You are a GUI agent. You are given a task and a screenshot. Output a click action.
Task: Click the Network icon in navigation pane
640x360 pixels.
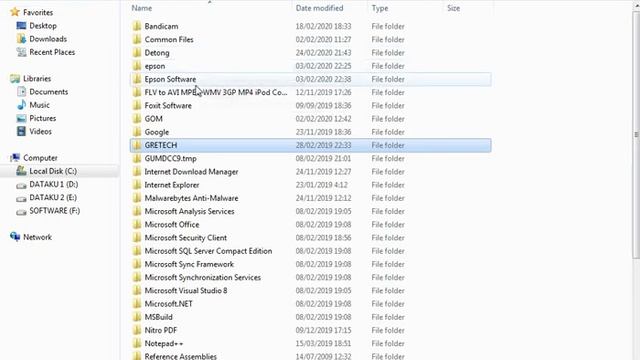coord(15,237)
